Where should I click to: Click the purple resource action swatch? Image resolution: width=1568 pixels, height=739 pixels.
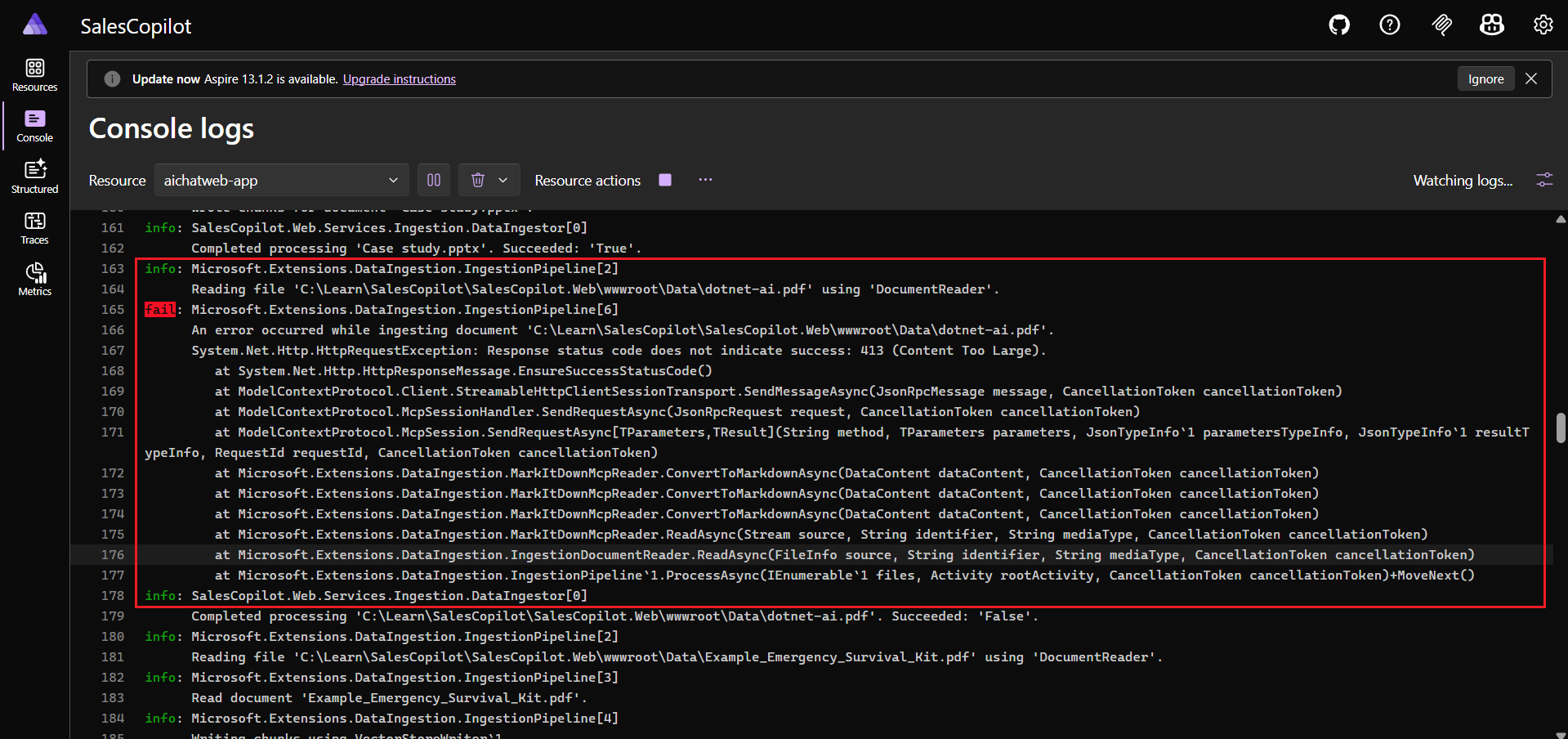664,180
